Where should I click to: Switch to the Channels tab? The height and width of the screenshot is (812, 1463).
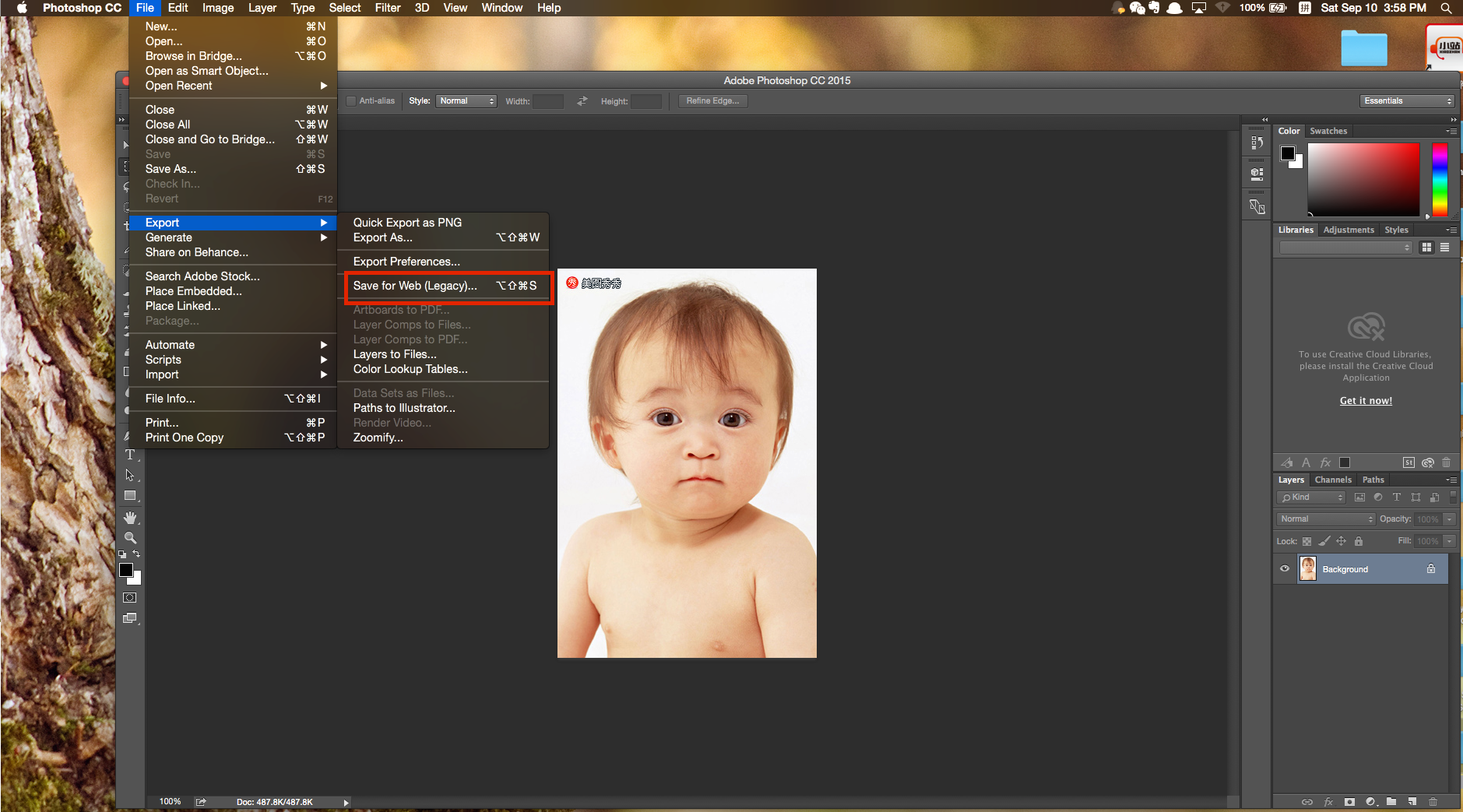click(x=1333, y=480)
